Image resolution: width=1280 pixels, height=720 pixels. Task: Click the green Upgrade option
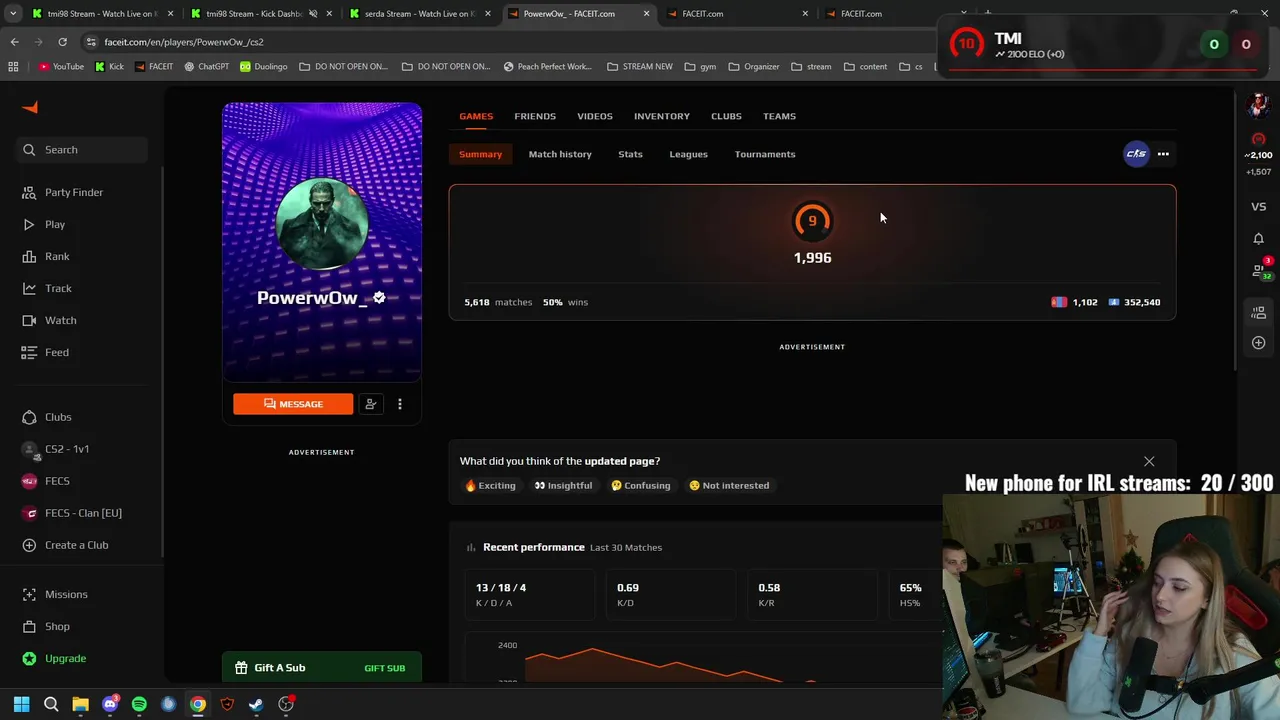[x=54, y=658]
